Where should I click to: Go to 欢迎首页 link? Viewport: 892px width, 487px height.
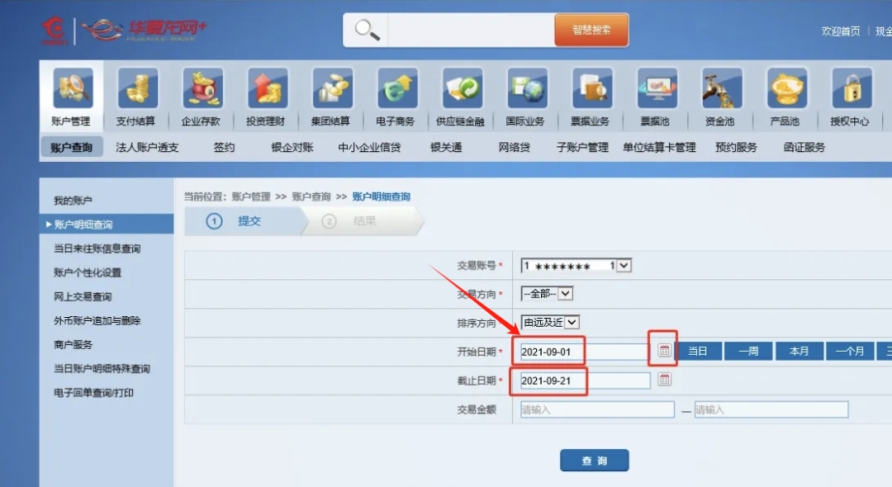pyautogui.click(x=841, y=31)
